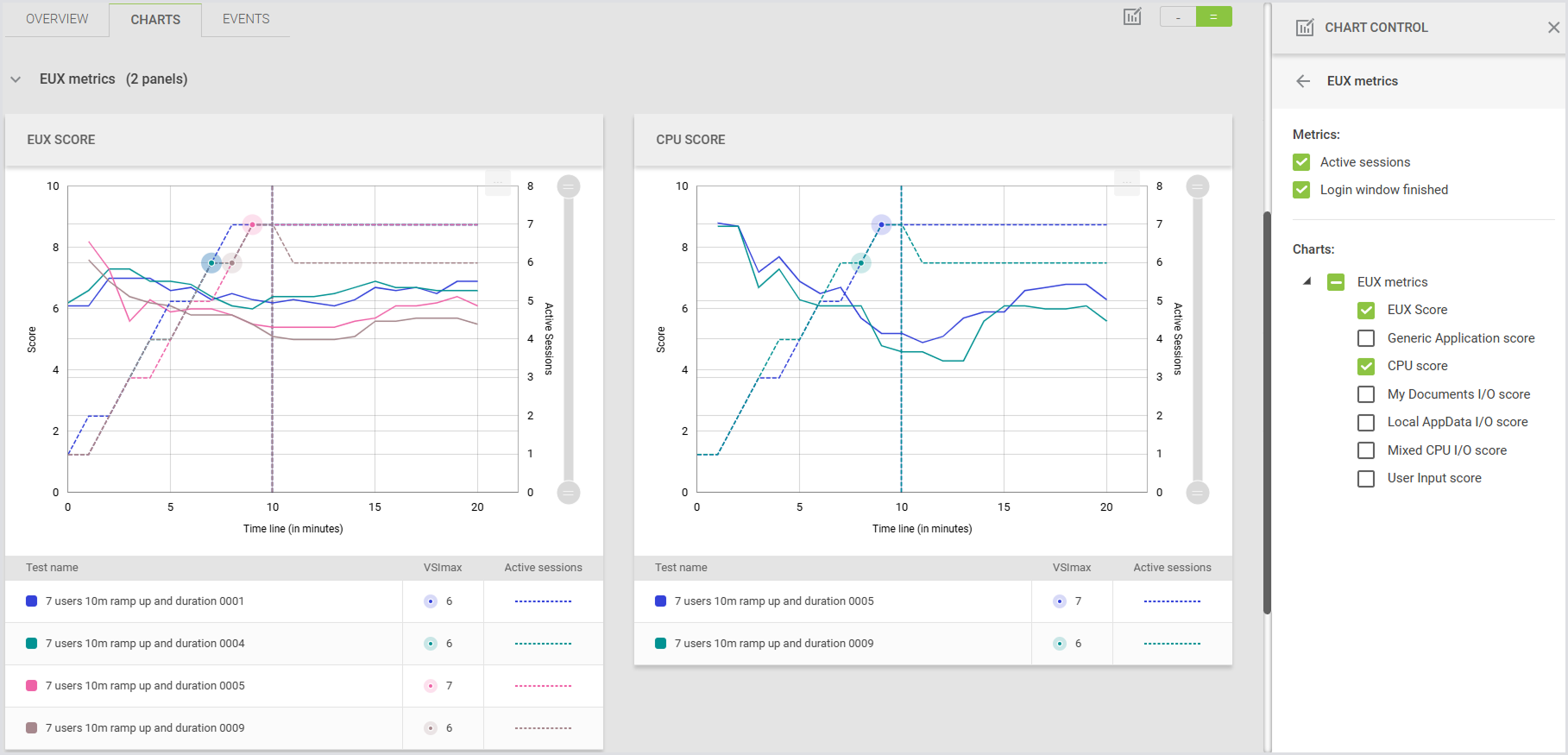Click blue color square for CPU test 0005
The height and width of the screenshot is (755, 1568).
(661, 601)
